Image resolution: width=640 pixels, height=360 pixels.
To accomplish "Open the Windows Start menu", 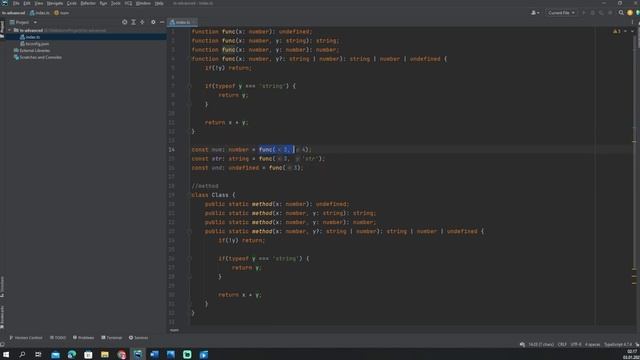I will (6, 354).
